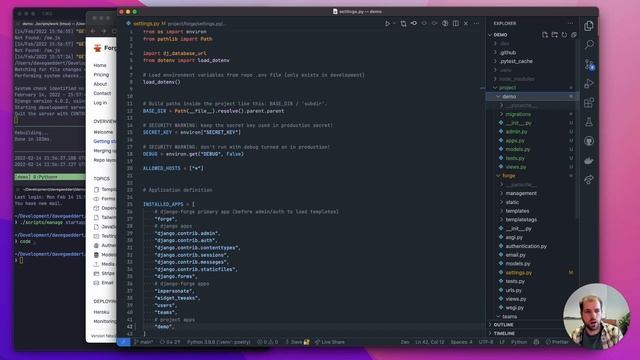Viewport: 640px width, 360px height.
Task: Click About in the browser sidebar
Action: pyautogui.click(x=100, y=84)
